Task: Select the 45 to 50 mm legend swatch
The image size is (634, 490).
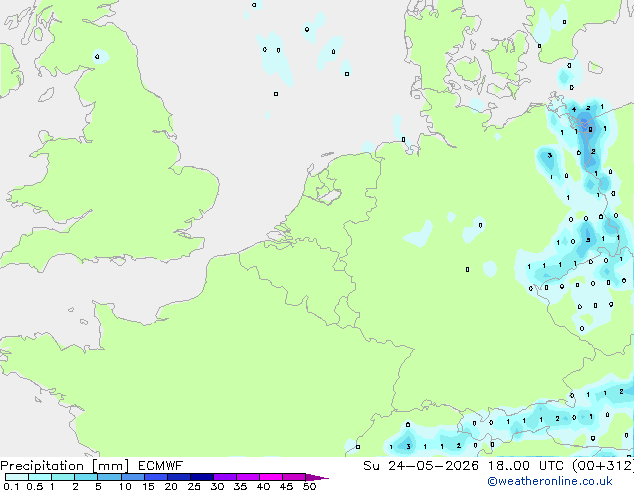Action: tap(294, 477)
